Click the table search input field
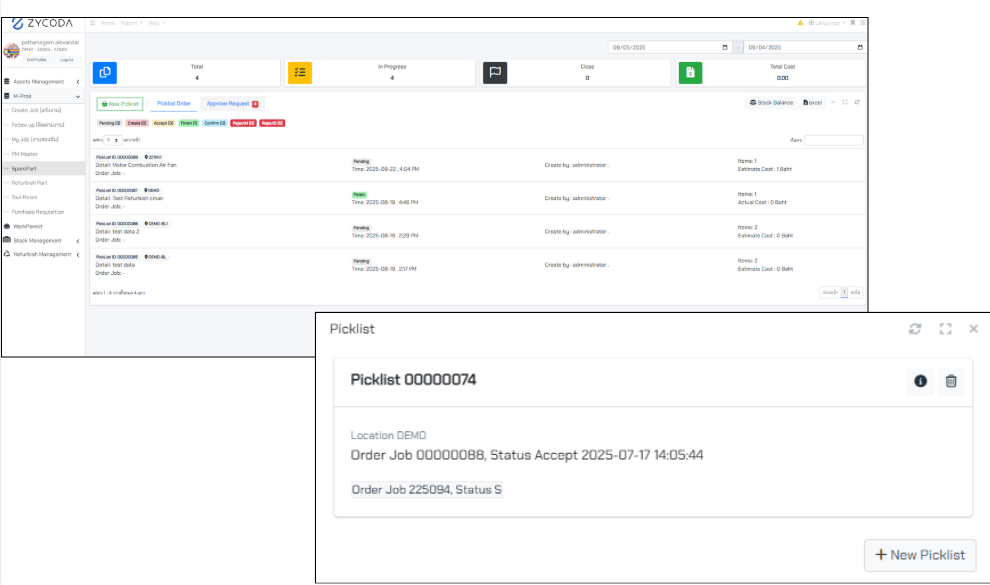Viewport: 990px width, 585px height. (833, 140)
